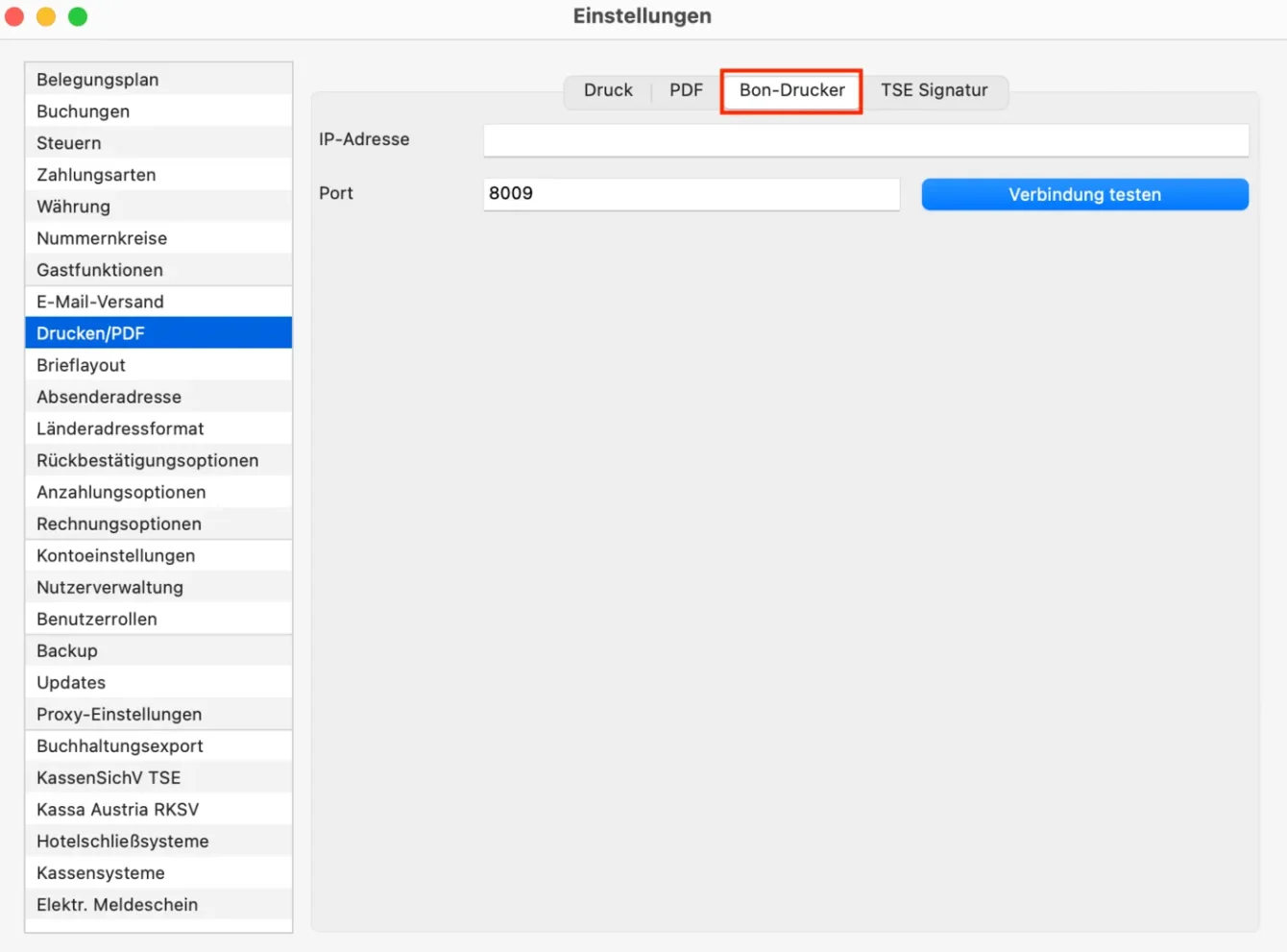Image resolution: width=1287 pixels, height=952 pixels.
Task: Minimize the Einstellungen window
Action: click(46, 16)
